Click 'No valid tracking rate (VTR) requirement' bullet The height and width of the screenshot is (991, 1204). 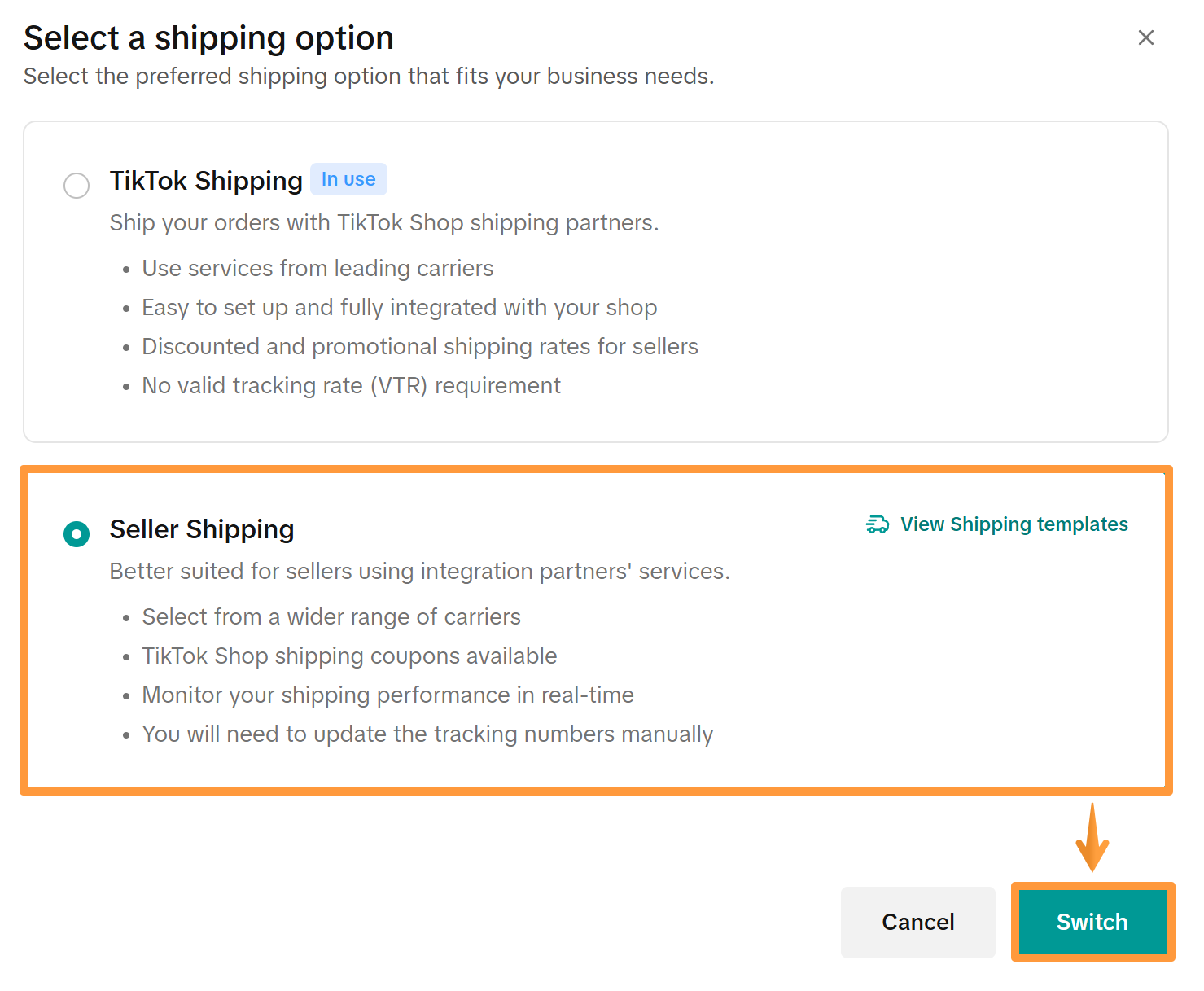click(352, 385)
